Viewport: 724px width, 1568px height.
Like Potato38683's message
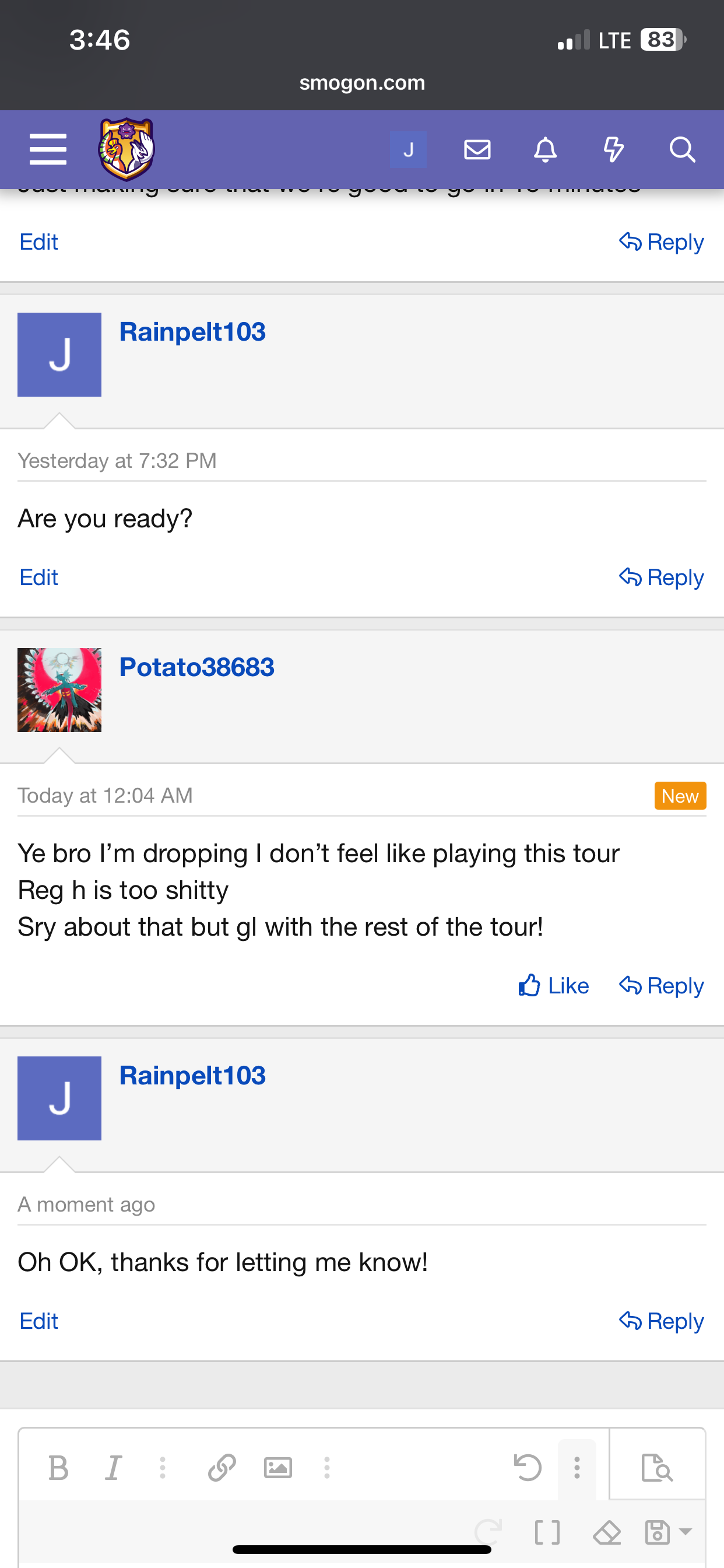click(554, 985)
